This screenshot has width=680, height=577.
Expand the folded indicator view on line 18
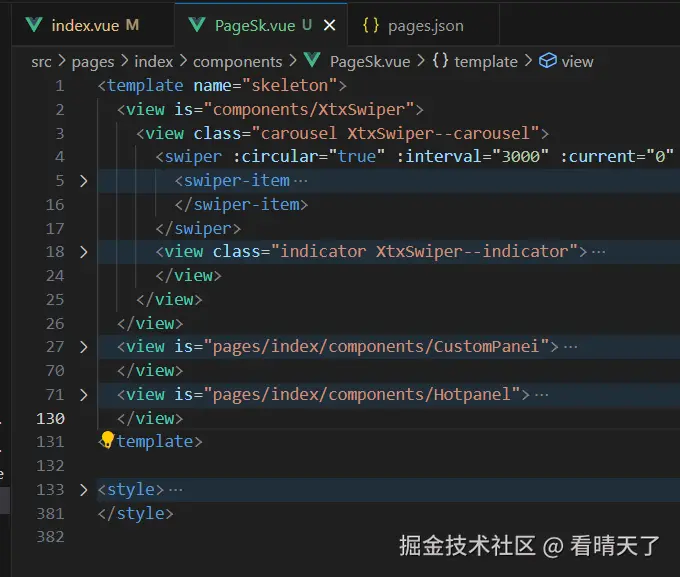[84, 252]
